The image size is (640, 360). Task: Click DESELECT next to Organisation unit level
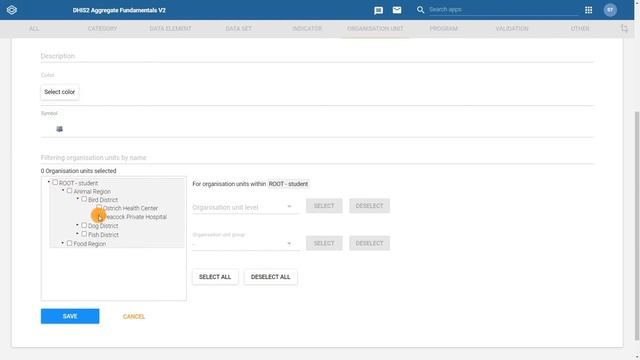(x=369, y=206)
